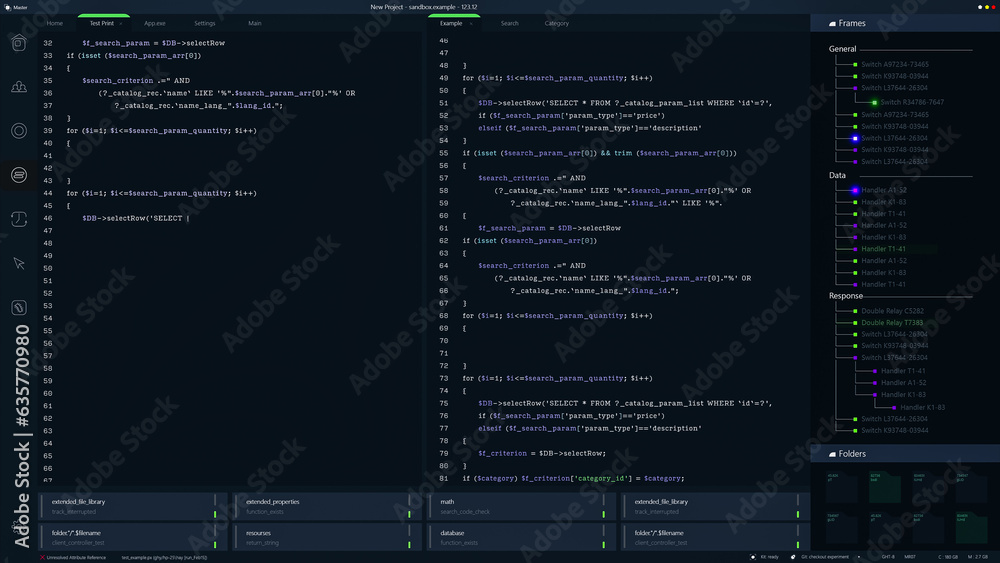Click the green indicator on the math card

[603, 514]
